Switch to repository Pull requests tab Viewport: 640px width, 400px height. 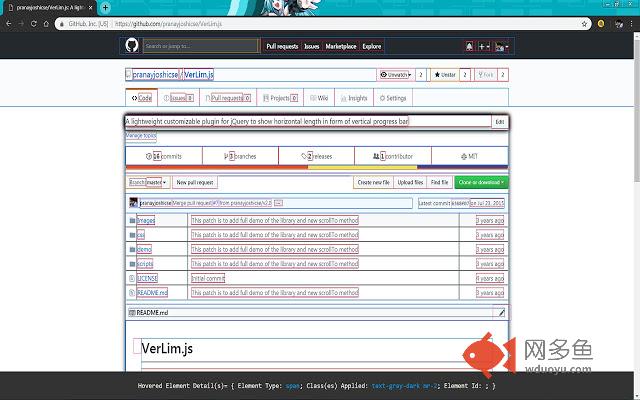228,98
